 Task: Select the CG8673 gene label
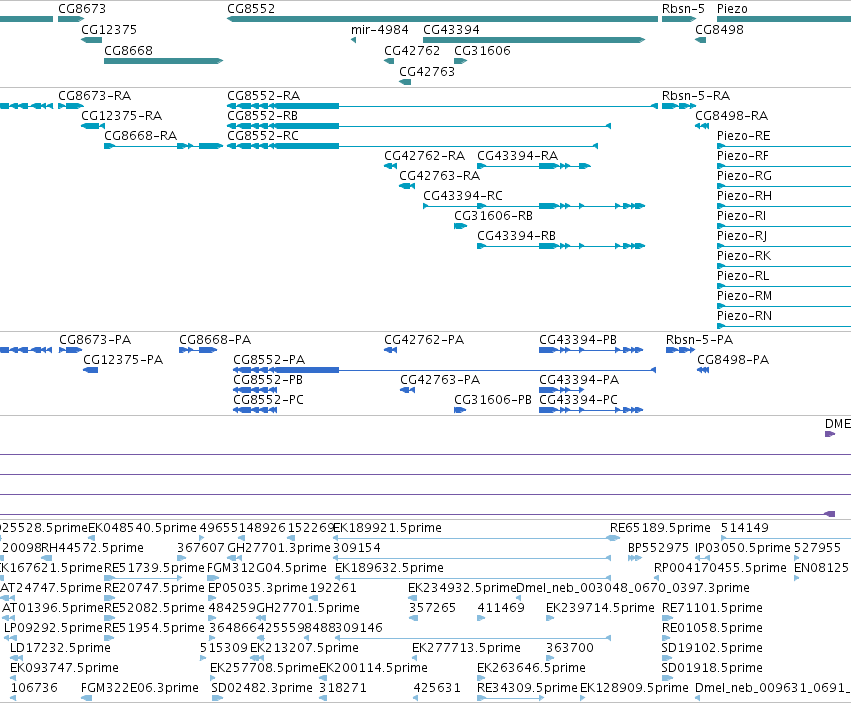coord(82,9)
